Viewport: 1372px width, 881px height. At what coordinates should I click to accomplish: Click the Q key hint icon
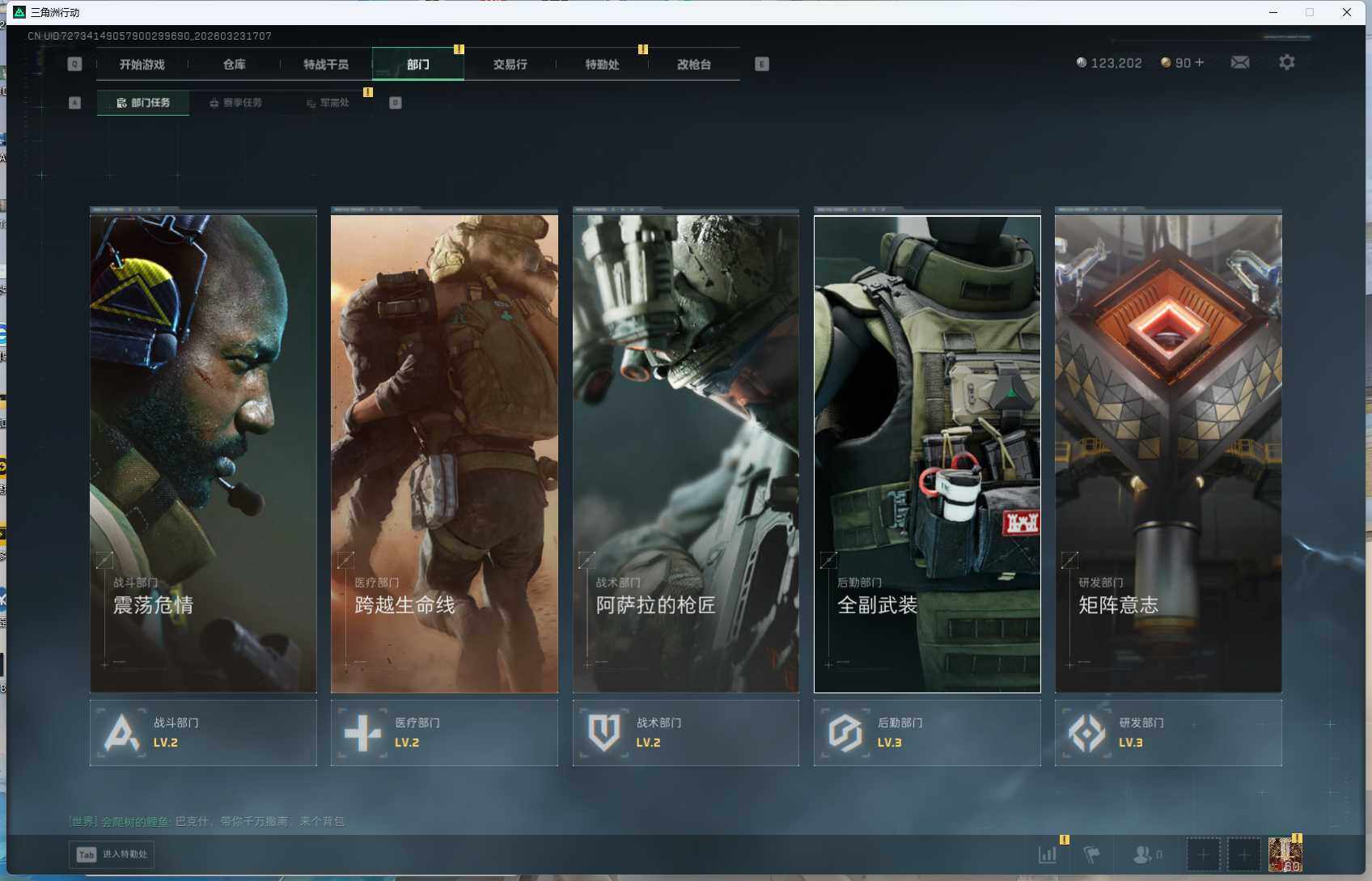(x=74, y=64)
